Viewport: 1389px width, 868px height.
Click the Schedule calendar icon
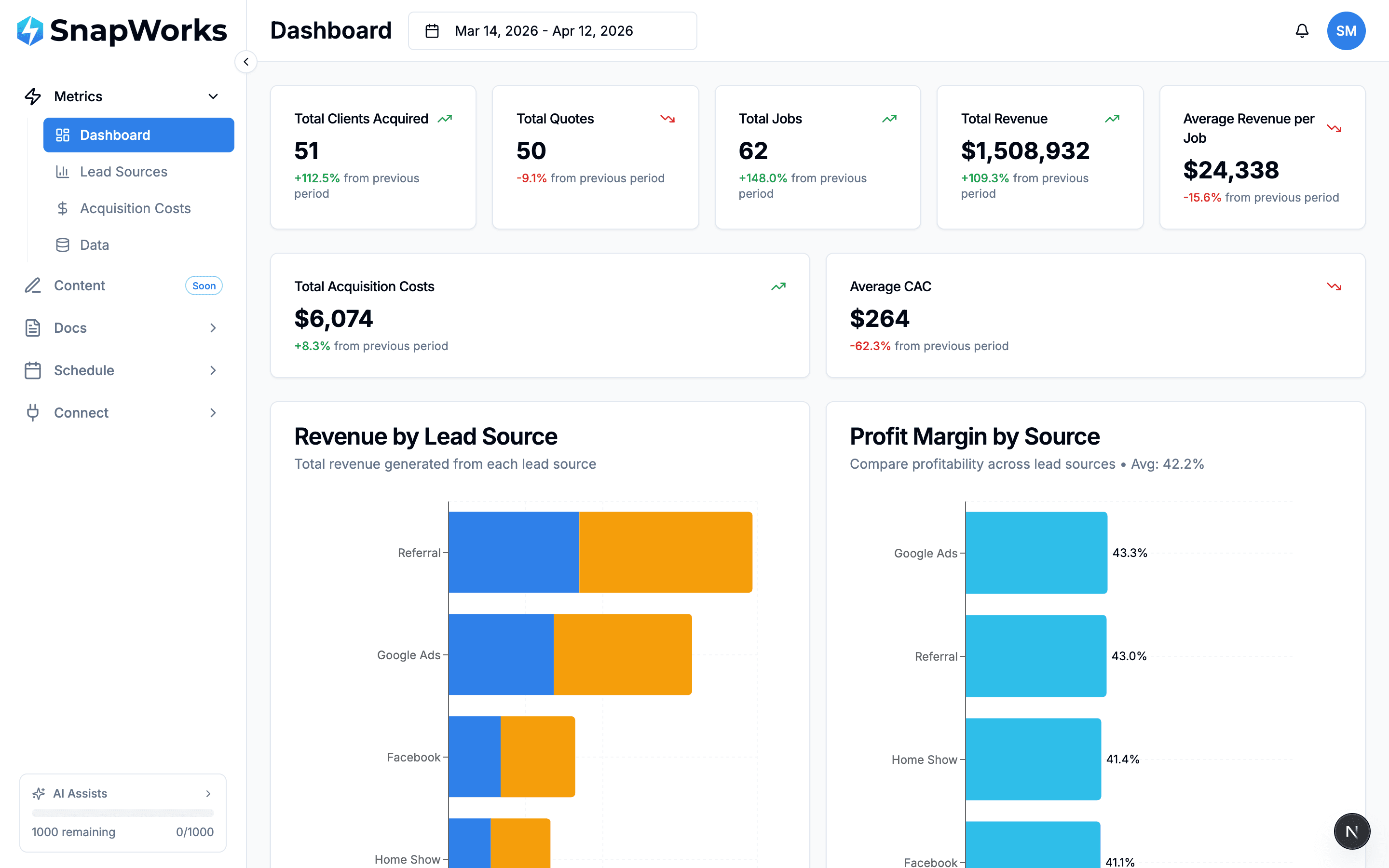click(x=33, y=370)
